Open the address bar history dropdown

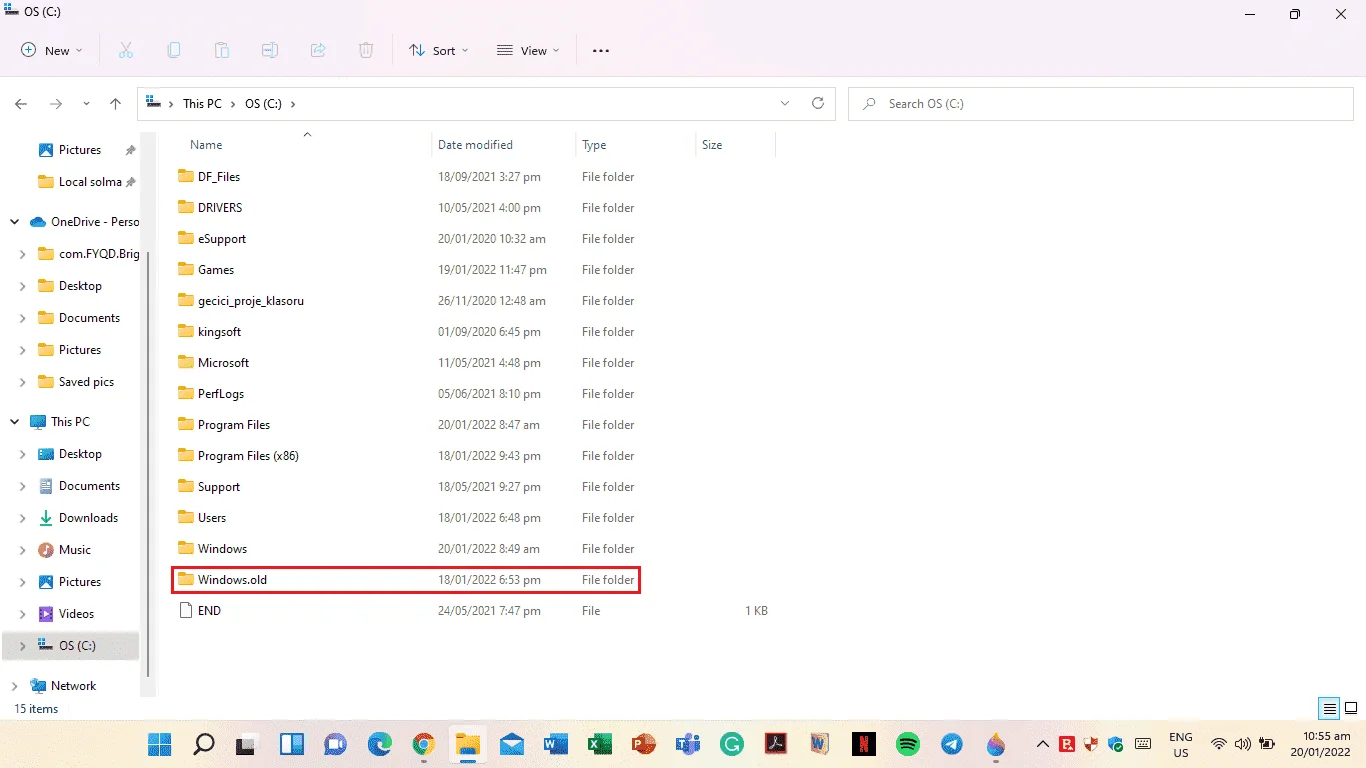pyautogui.click(x=785, y=103)
